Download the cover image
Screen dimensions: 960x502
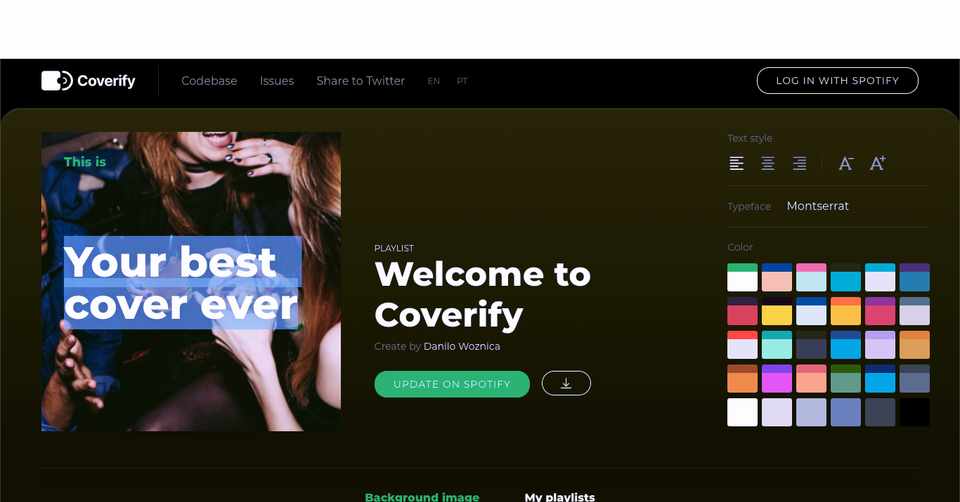[566, 383]
